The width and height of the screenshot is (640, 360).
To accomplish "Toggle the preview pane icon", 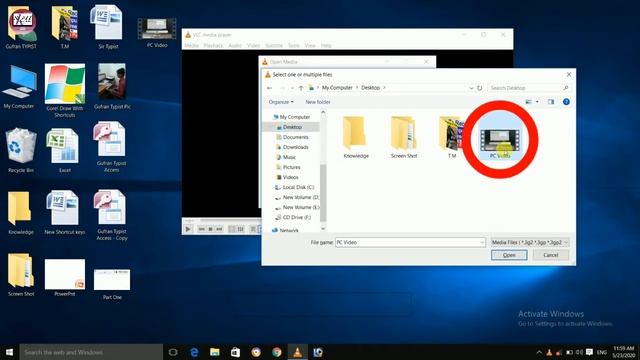I will 551,102.
